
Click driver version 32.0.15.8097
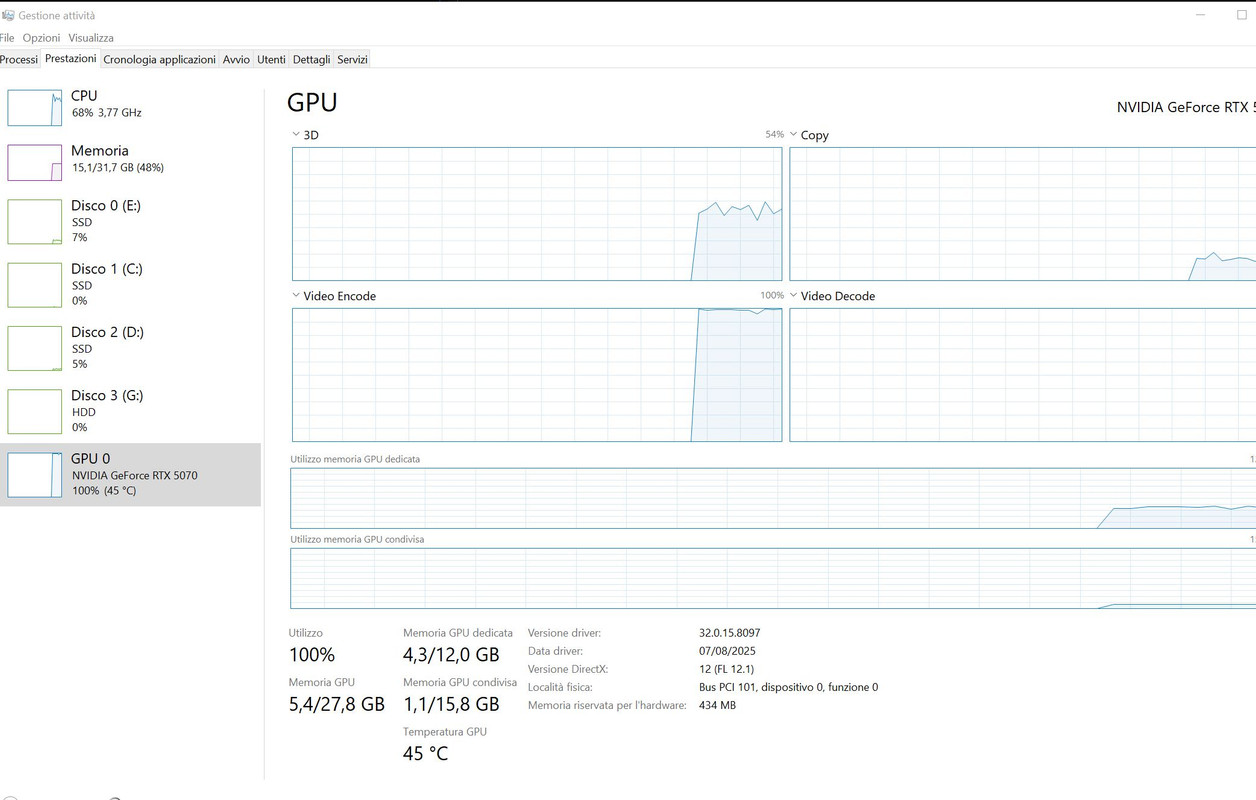[730, 633]
